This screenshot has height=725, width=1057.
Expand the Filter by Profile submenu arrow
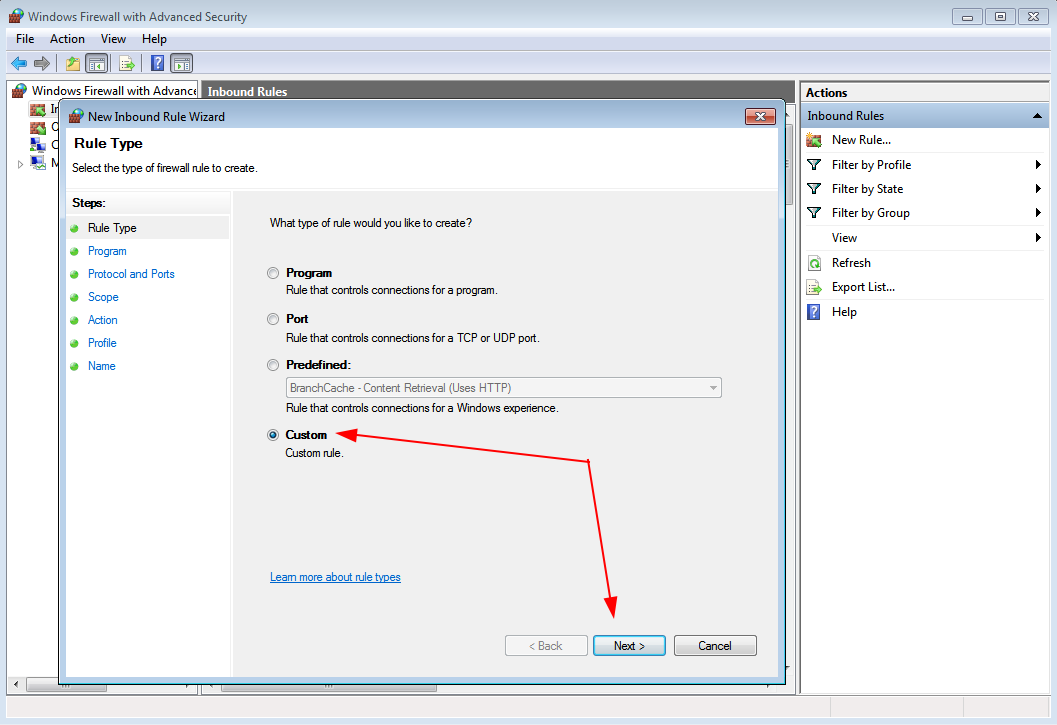pos(1038,165)
